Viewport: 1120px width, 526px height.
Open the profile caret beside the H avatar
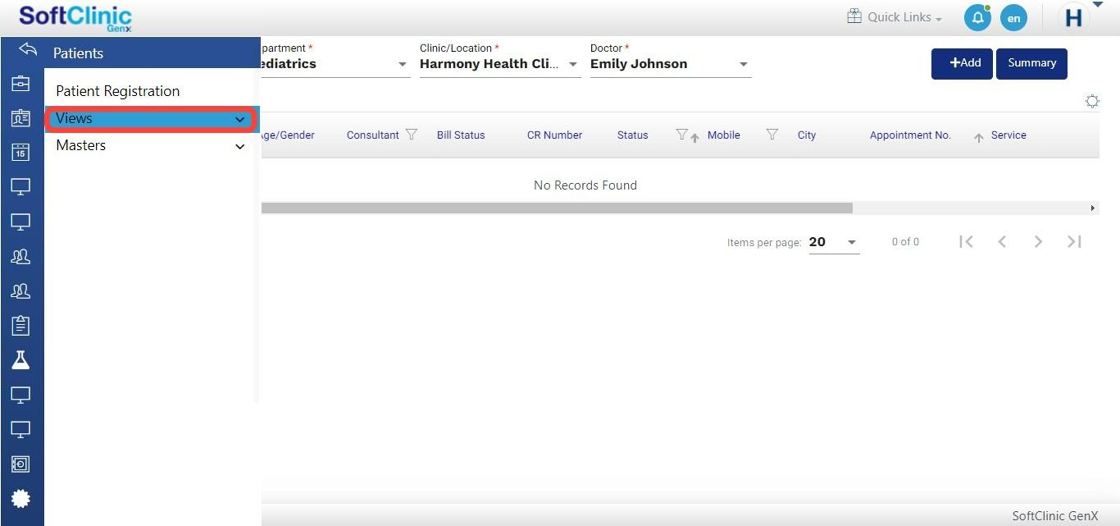[x=1097, y=6]
